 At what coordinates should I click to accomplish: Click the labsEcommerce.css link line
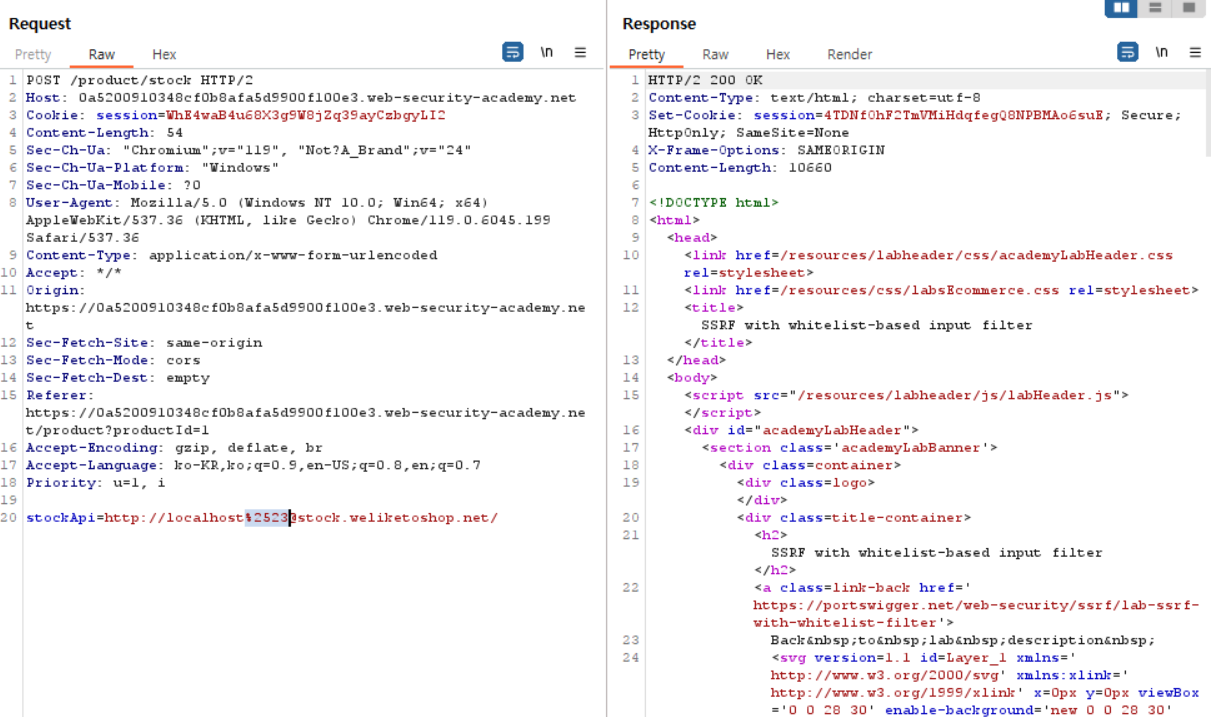pos(941,290)
